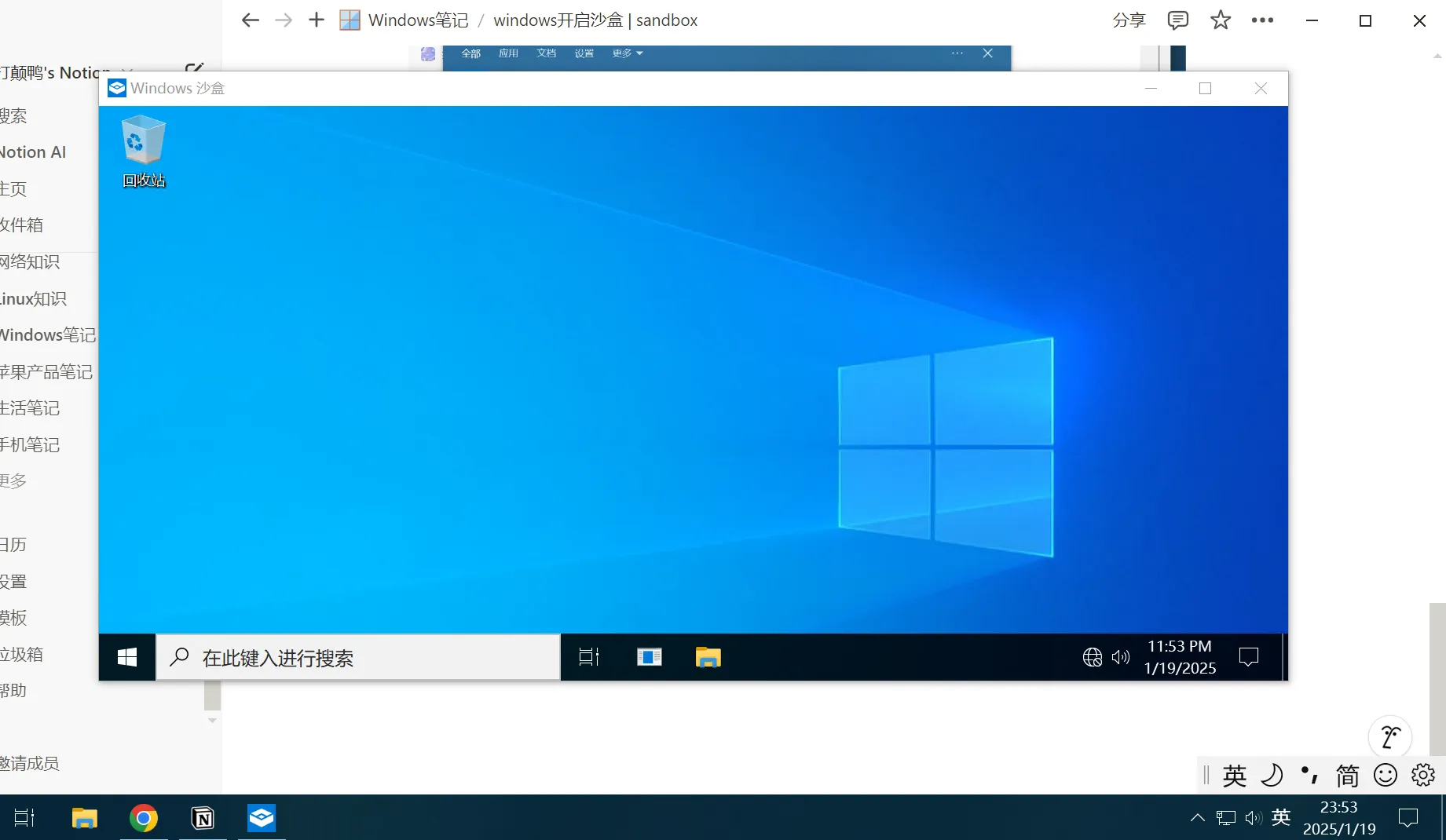Open 邀请成员 in the Notion sidebar

[30, 762]
